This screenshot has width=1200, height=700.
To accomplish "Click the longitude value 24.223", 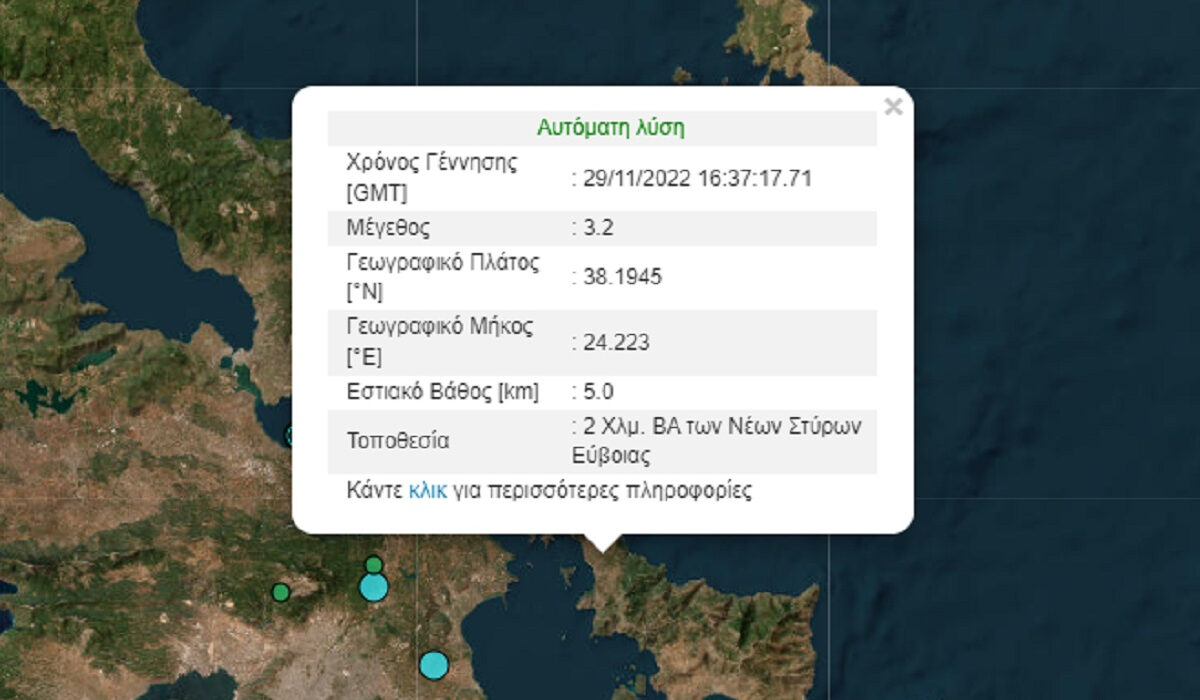I will pyautogui.click(x=615, y=343).
